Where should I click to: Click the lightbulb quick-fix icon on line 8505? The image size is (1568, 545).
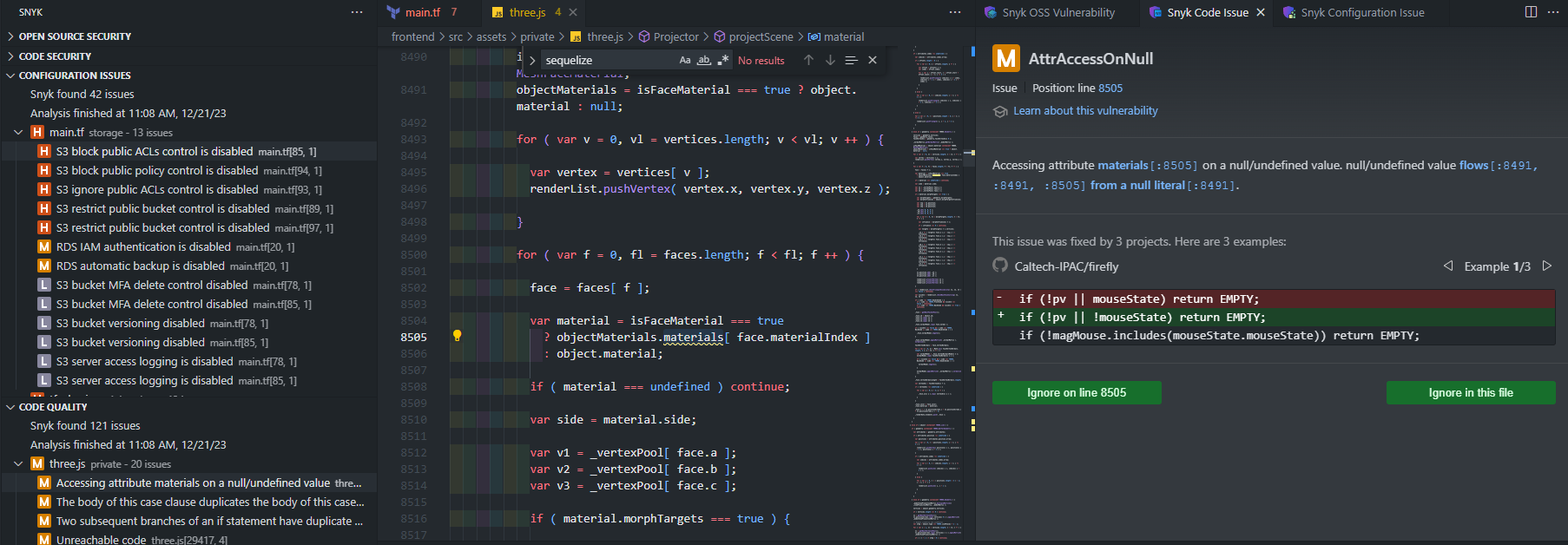pos(457,337)
